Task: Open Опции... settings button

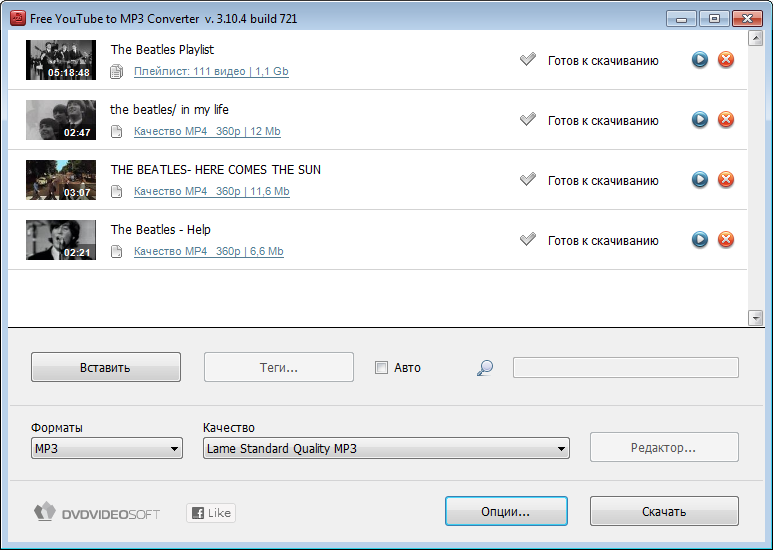Action: [506, 511]
